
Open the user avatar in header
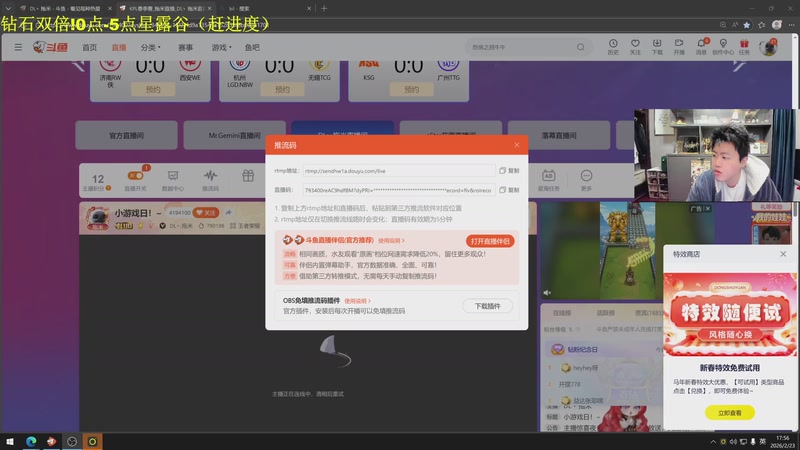(x=768, y=47)
